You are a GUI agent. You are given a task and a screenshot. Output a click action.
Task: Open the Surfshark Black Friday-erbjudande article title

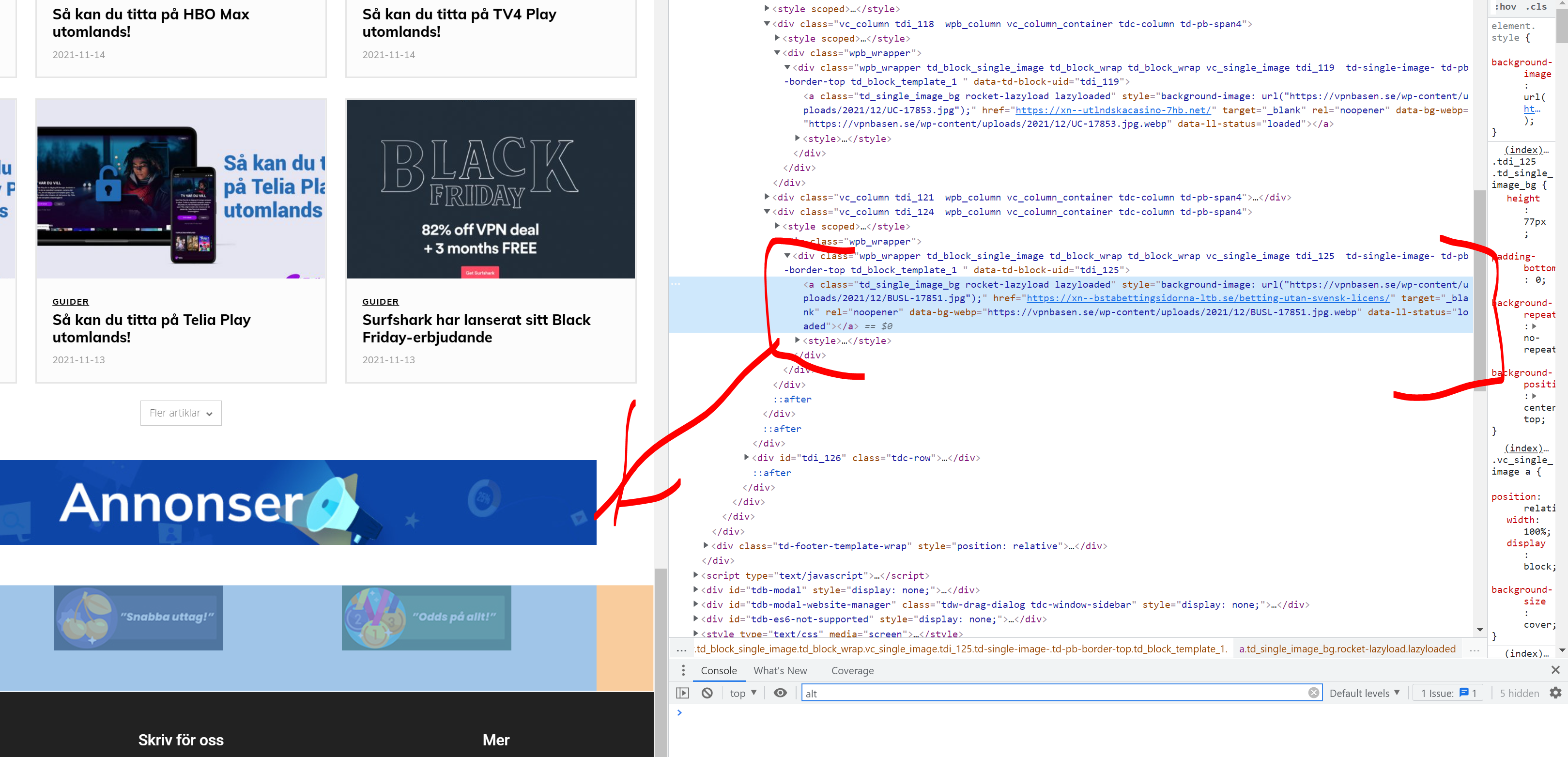pos(477,328)
